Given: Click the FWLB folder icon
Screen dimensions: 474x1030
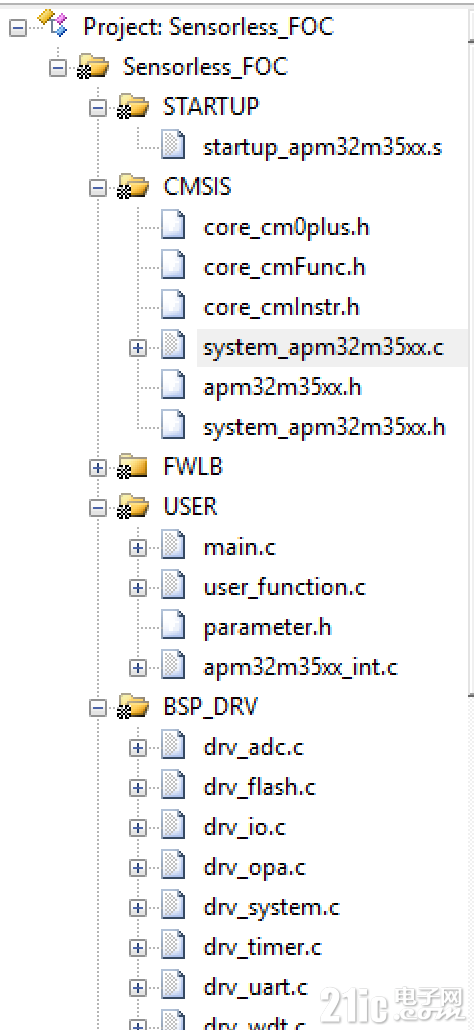Looking at the screenshot, I should click(132, 466).
